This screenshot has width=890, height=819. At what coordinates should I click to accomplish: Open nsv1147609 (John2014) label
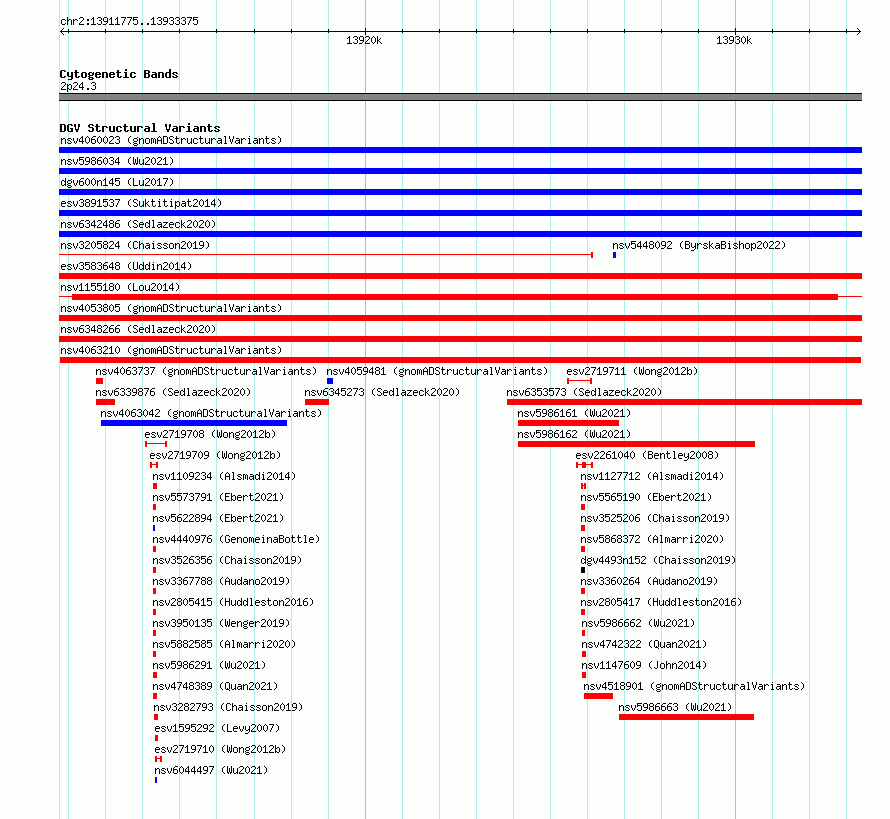[644, 665]
